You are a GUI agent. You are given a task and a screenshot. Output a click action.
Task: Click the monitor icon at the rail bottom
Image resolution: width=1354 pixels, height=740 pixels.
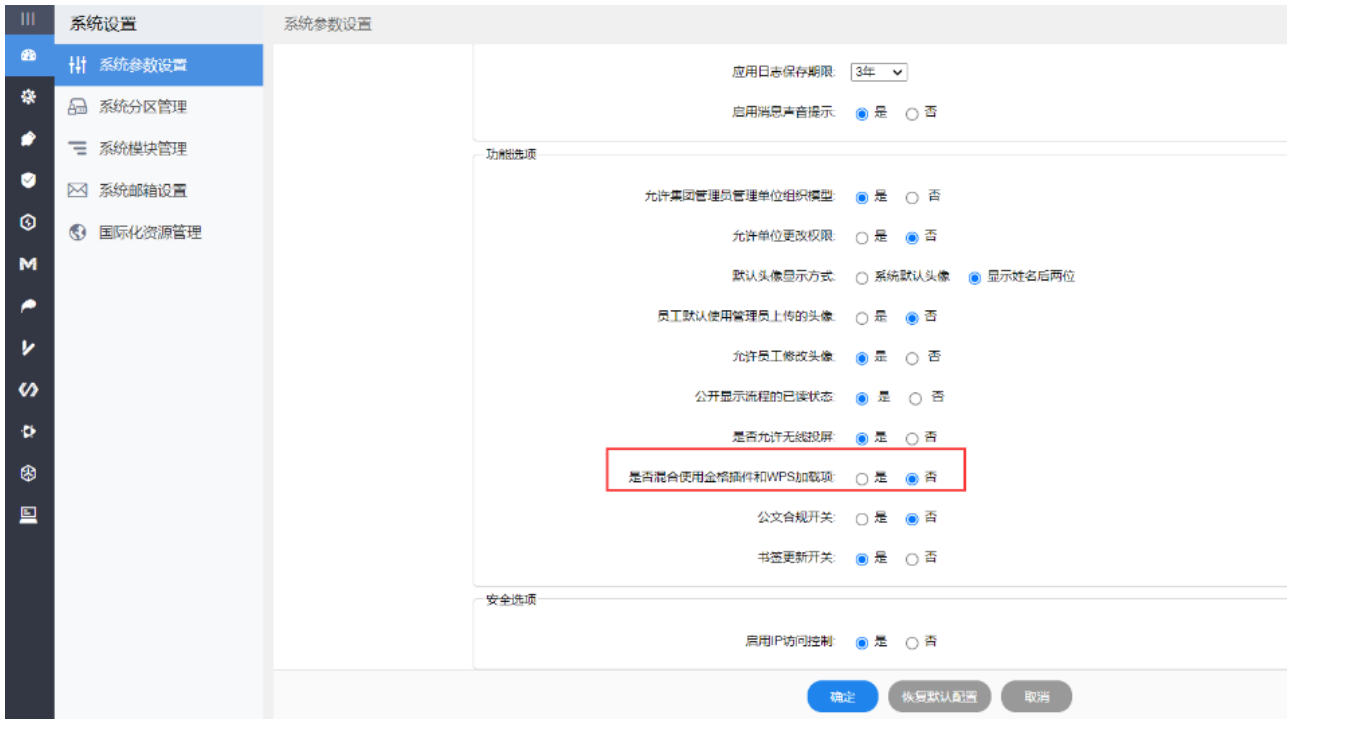[29, 515]
